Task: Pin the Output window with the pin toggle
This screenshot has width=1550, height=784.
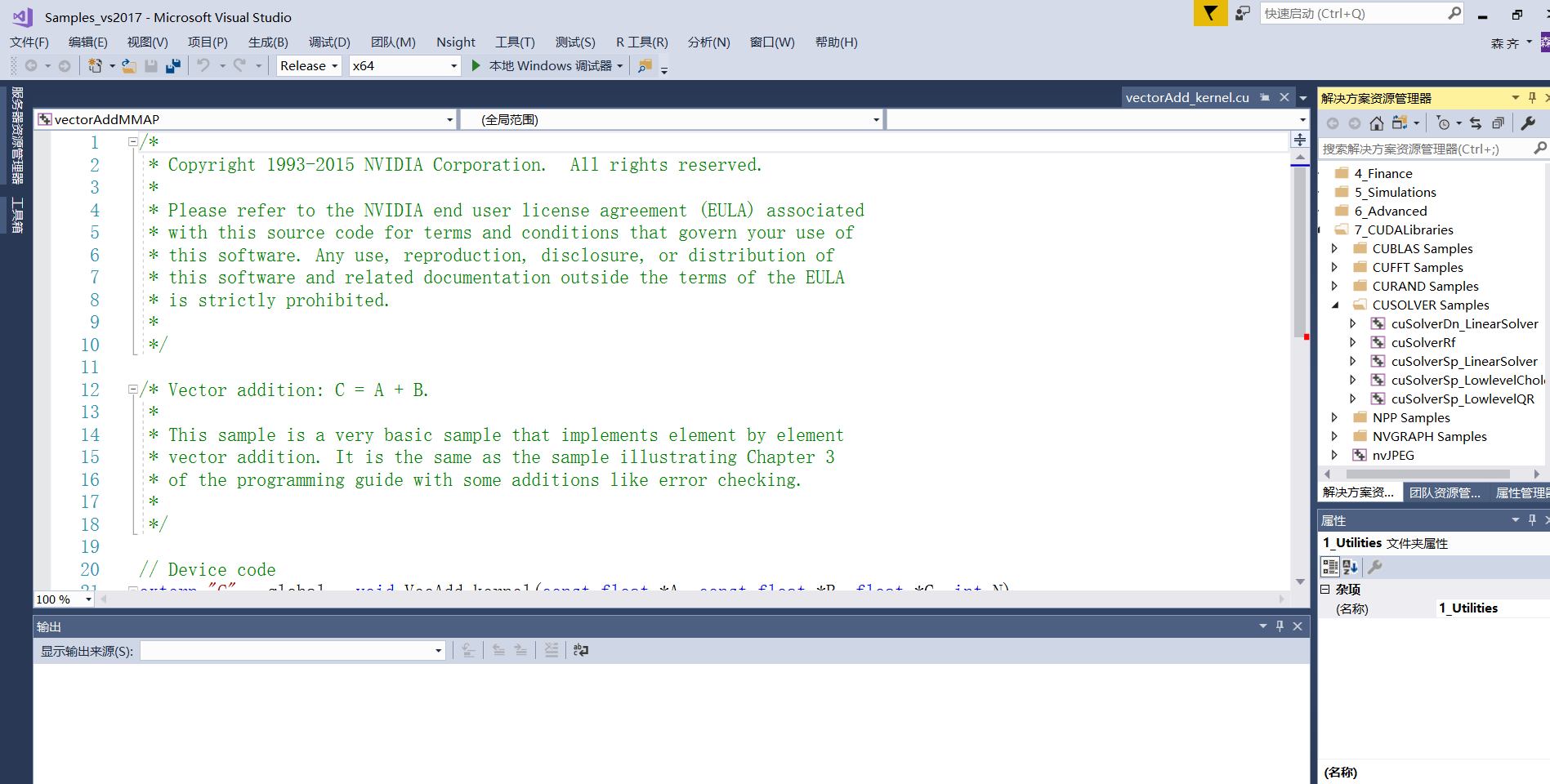Action: 1280,626
